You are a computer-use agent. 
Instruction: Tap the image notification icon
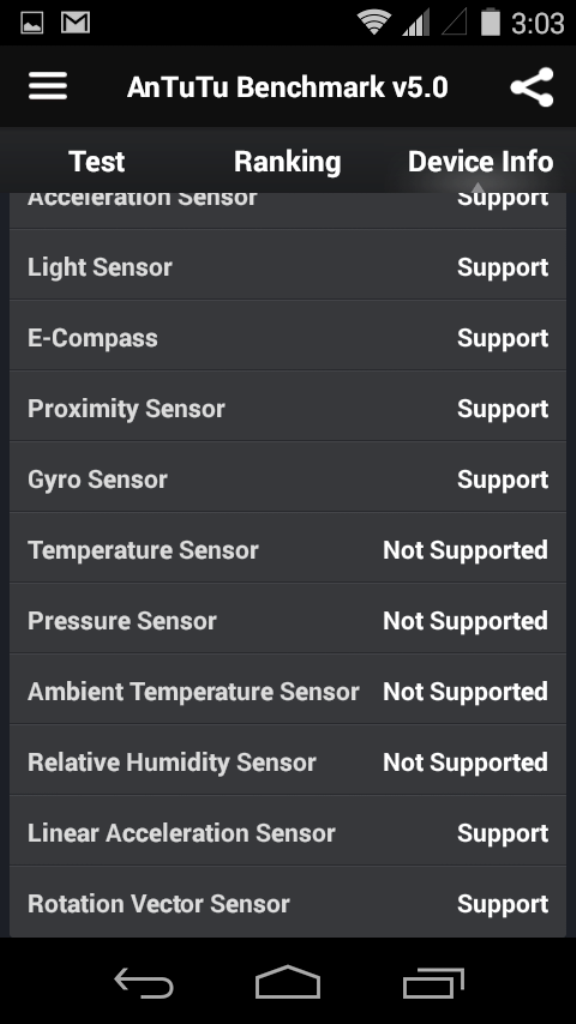(31, 23)
